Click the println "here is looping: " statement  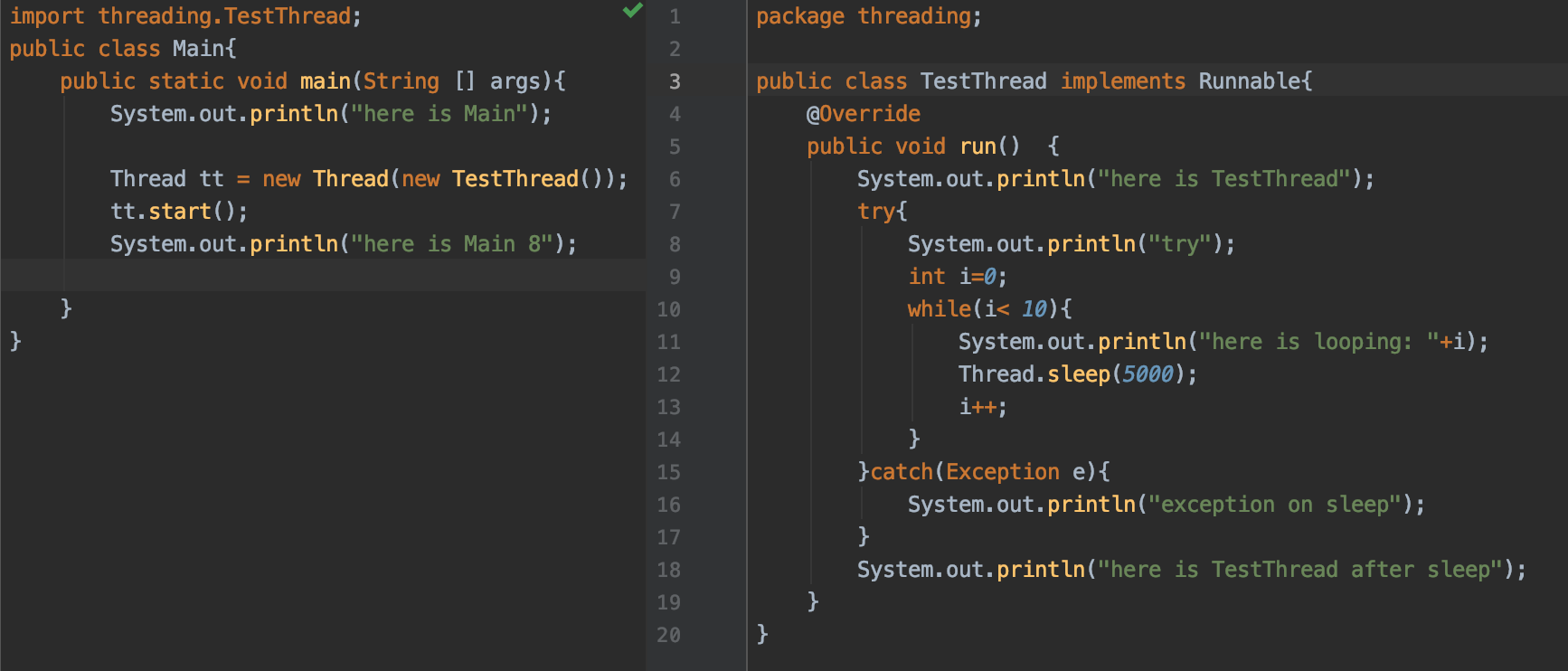click(1223, 342)
